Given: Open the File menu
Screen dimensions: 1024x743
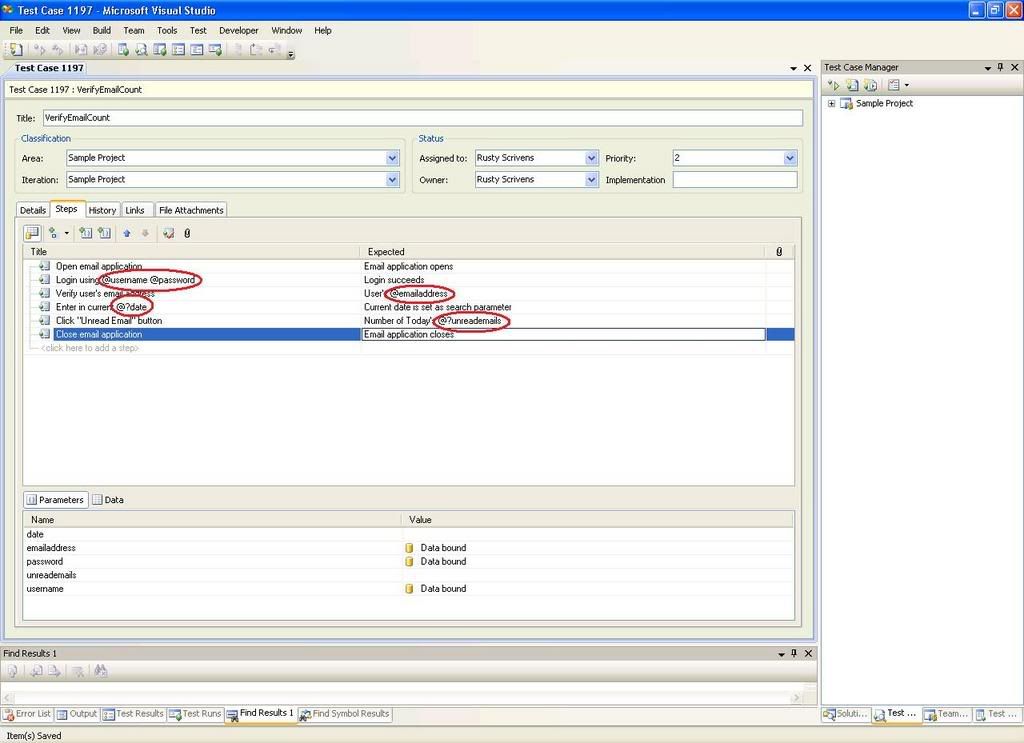Looking at the screenshot, I should [16, 30].
